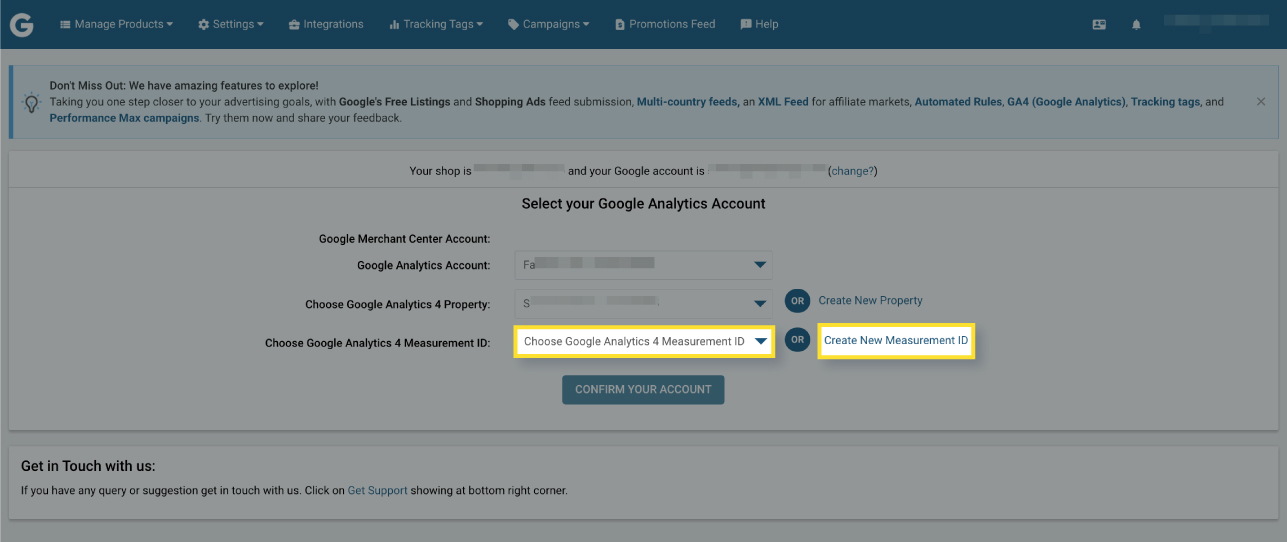Click the Select your Google Analytics Account heading

coord(643,204)
